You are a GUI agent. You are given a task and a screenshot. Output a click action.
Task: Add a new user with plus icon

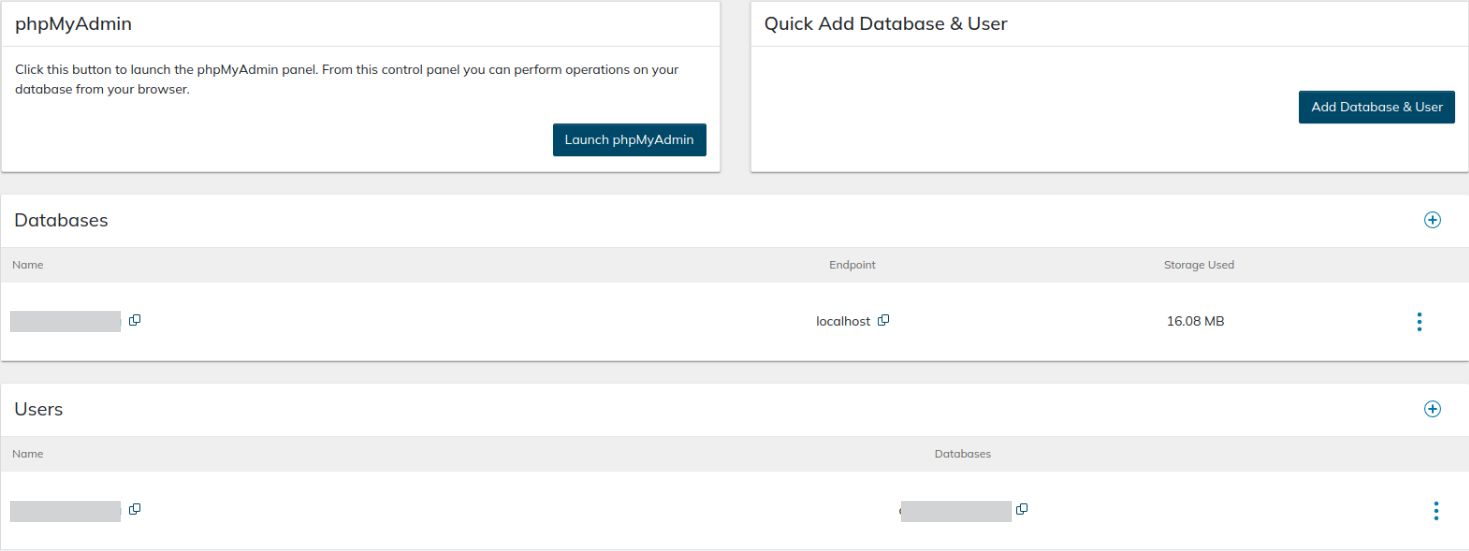(1432, 409)
